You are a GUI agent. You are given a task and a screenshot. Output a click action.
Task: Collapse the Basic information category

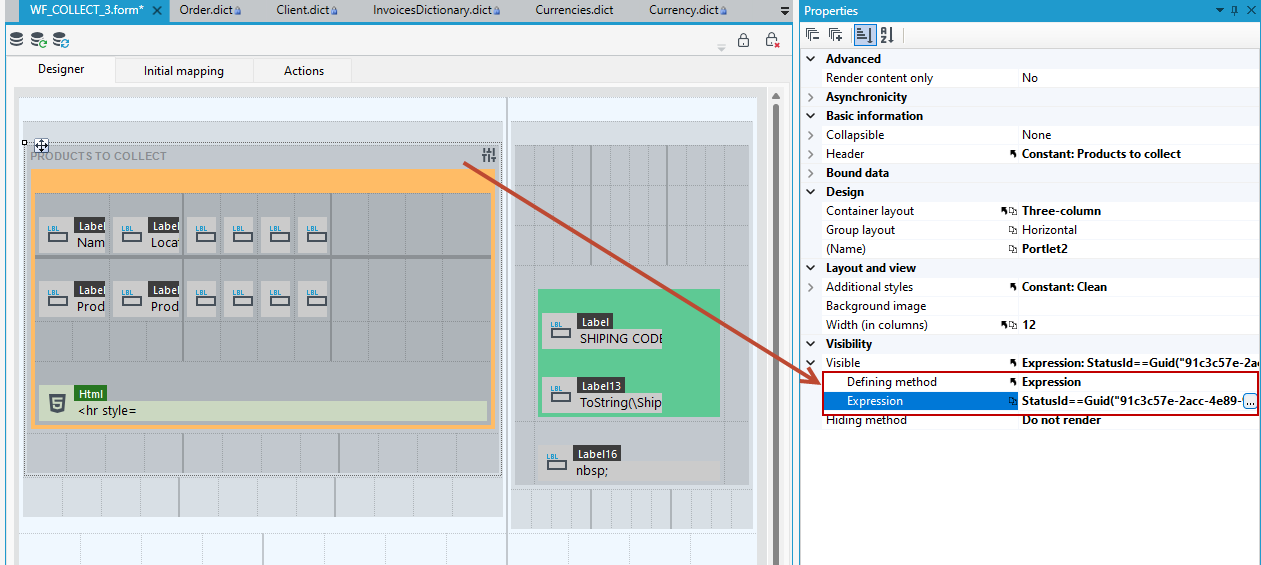811,116
